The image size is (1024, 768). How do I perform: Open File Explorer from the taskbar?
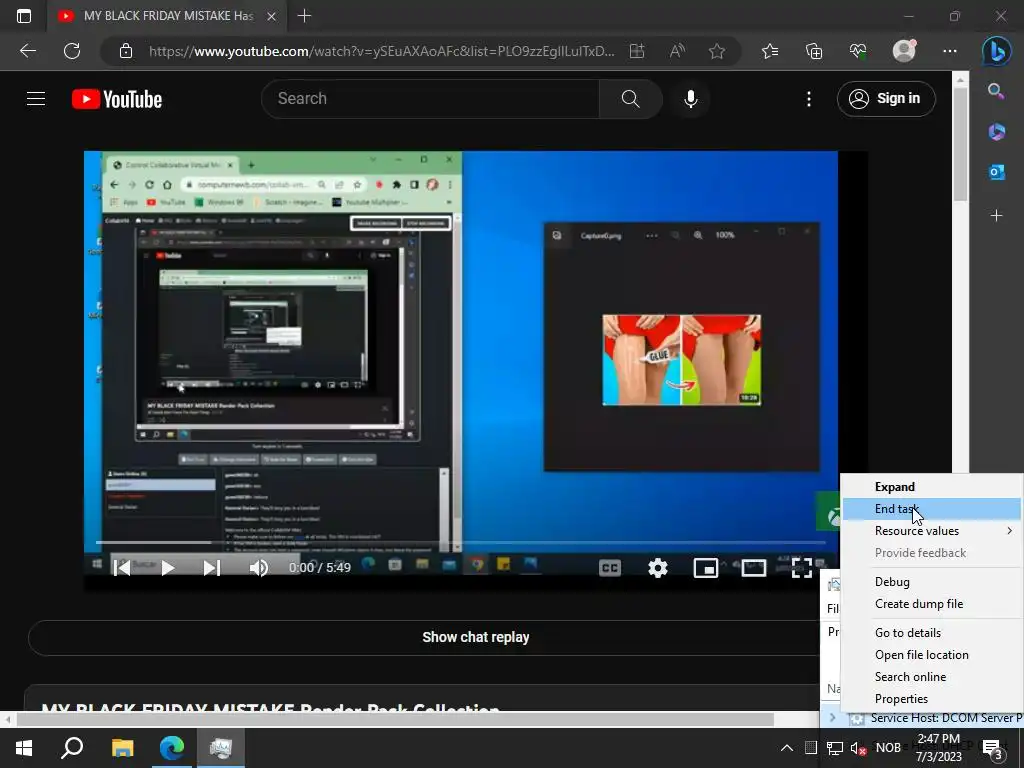pos(122,748)
